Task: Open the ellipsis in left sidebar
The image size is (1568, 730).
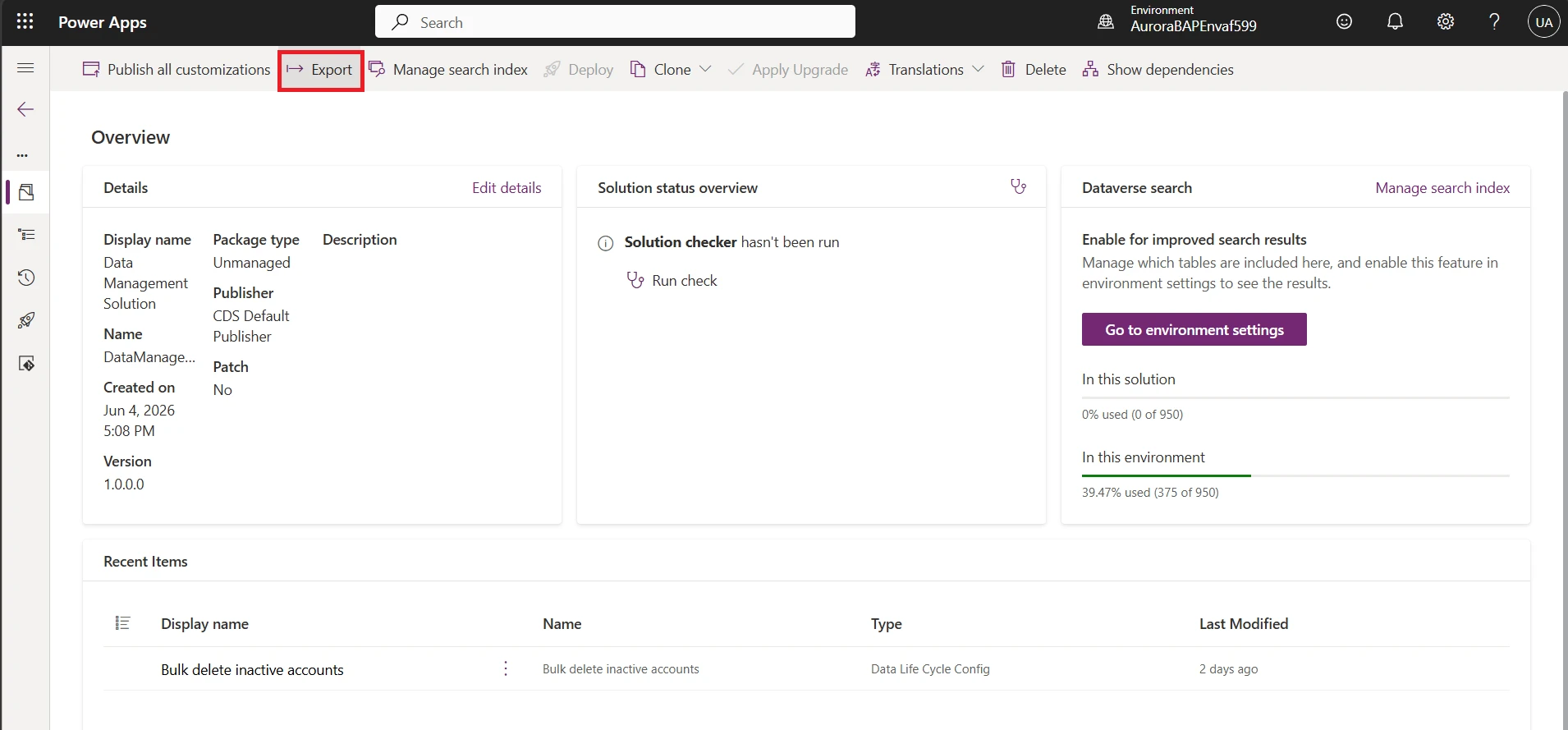Action: point(23,154)
